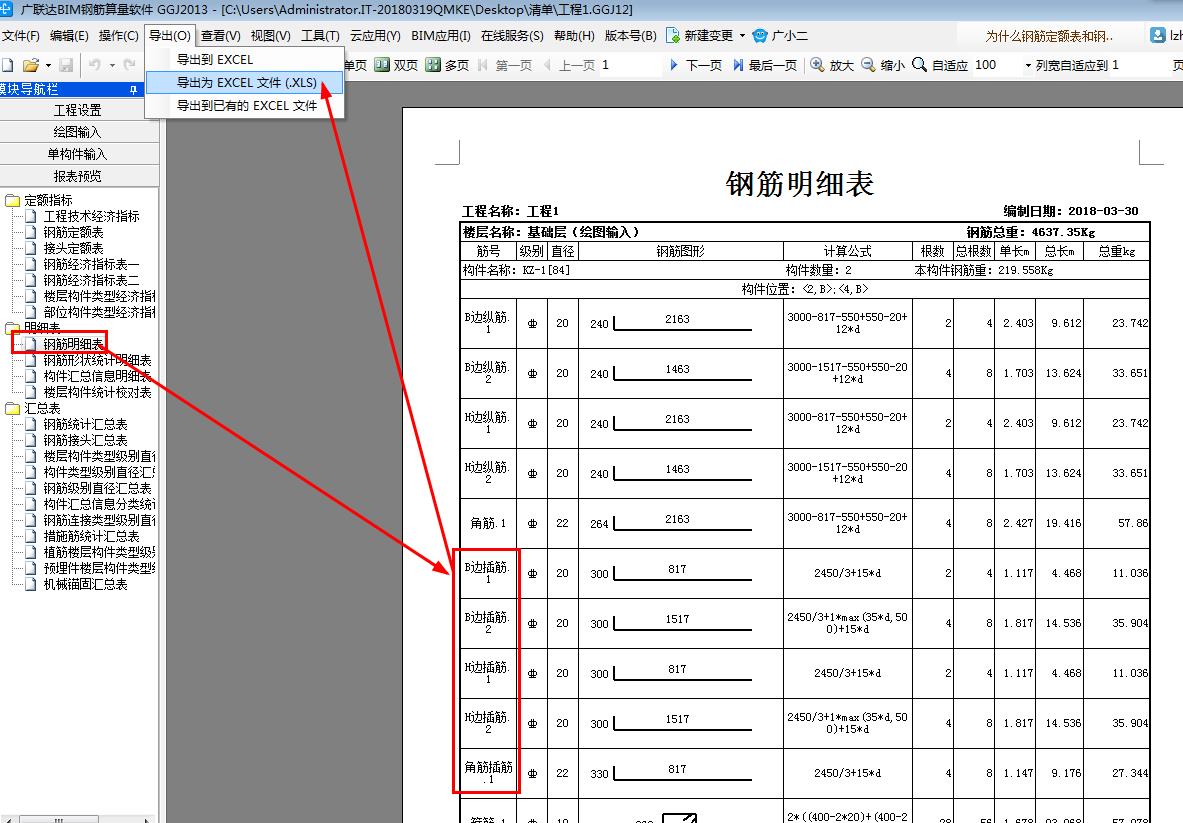
Task: Switch to 双页 double-page view
Action: (x=396, y=66)
